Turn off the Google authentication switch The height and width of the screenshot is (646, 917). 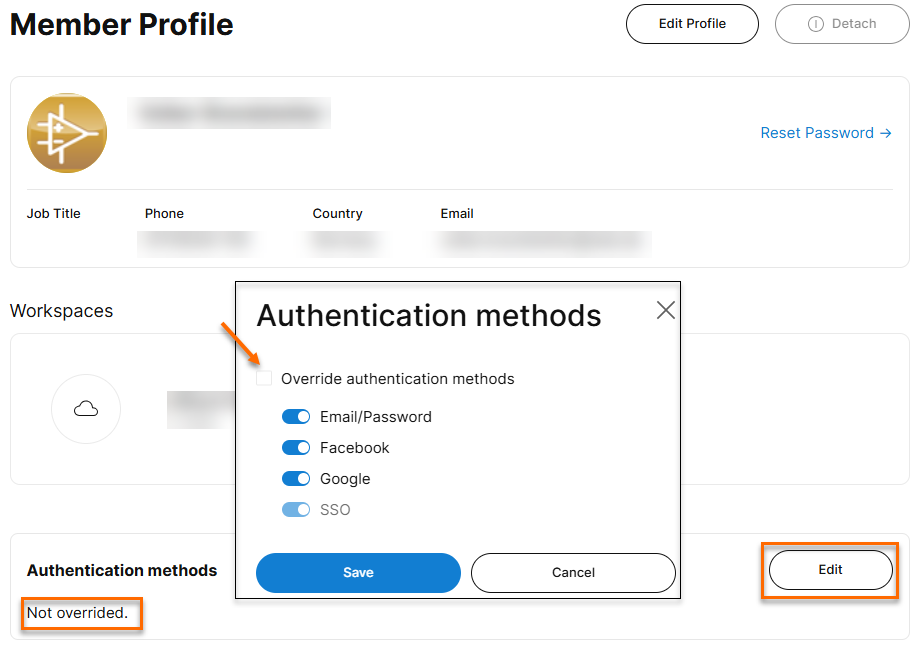point(296,479)
